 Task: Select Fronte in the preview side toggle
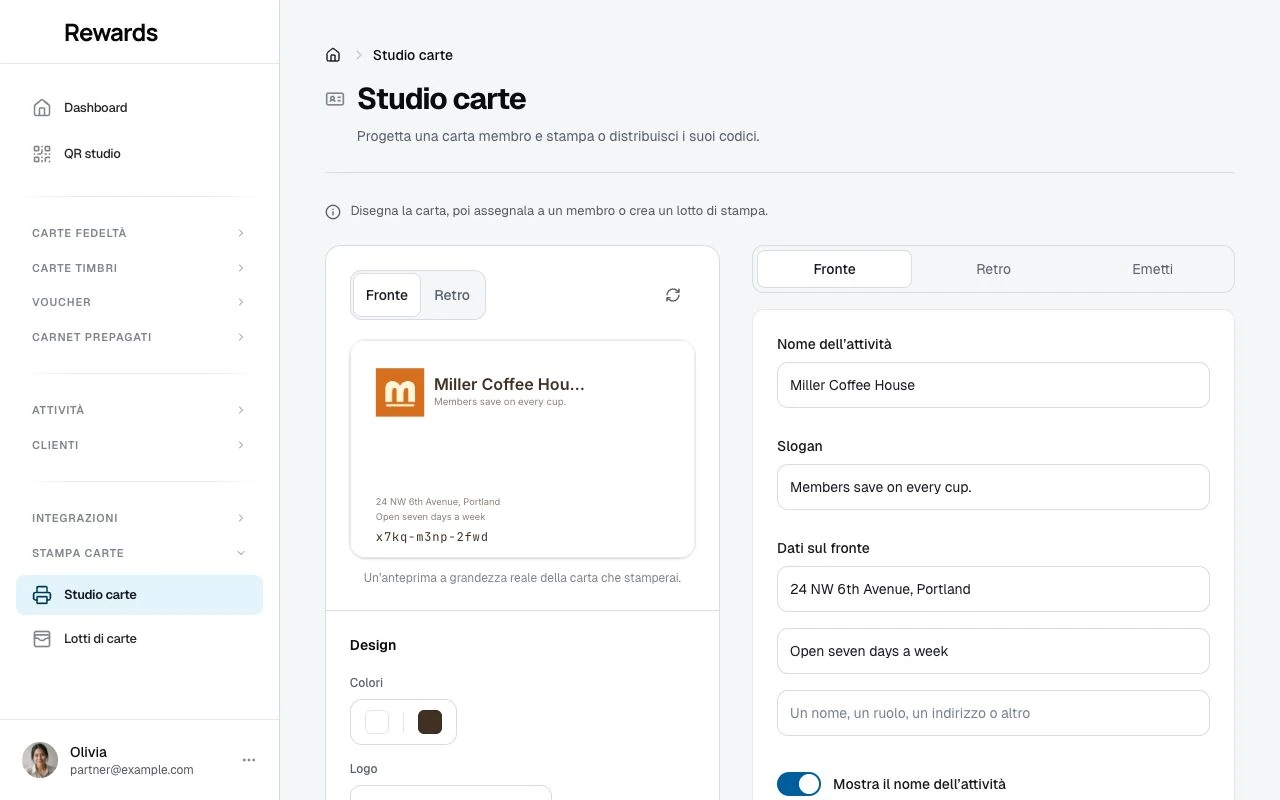(x=387, y=295)
